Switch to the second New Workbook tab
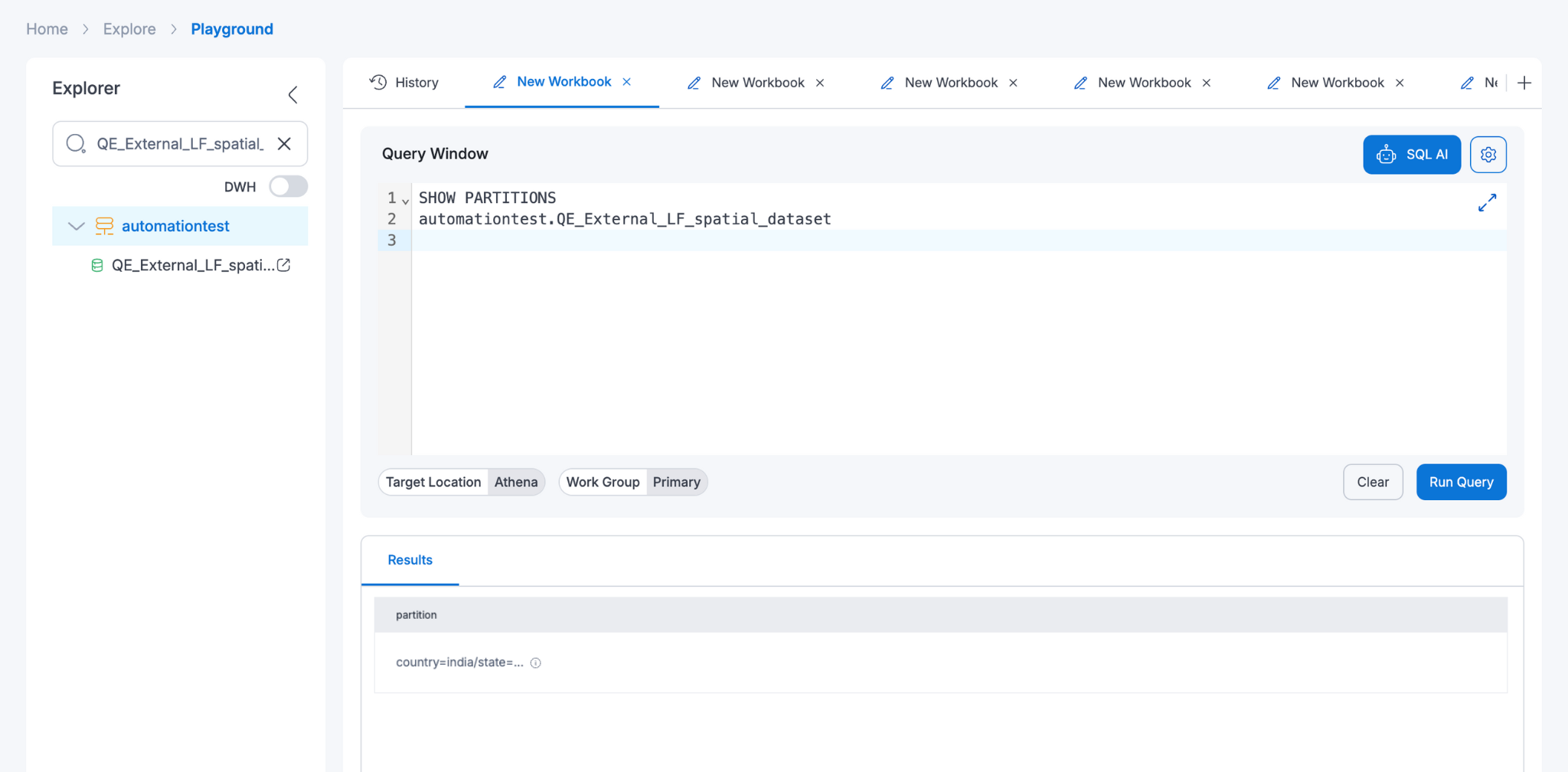 pos(757,82)
